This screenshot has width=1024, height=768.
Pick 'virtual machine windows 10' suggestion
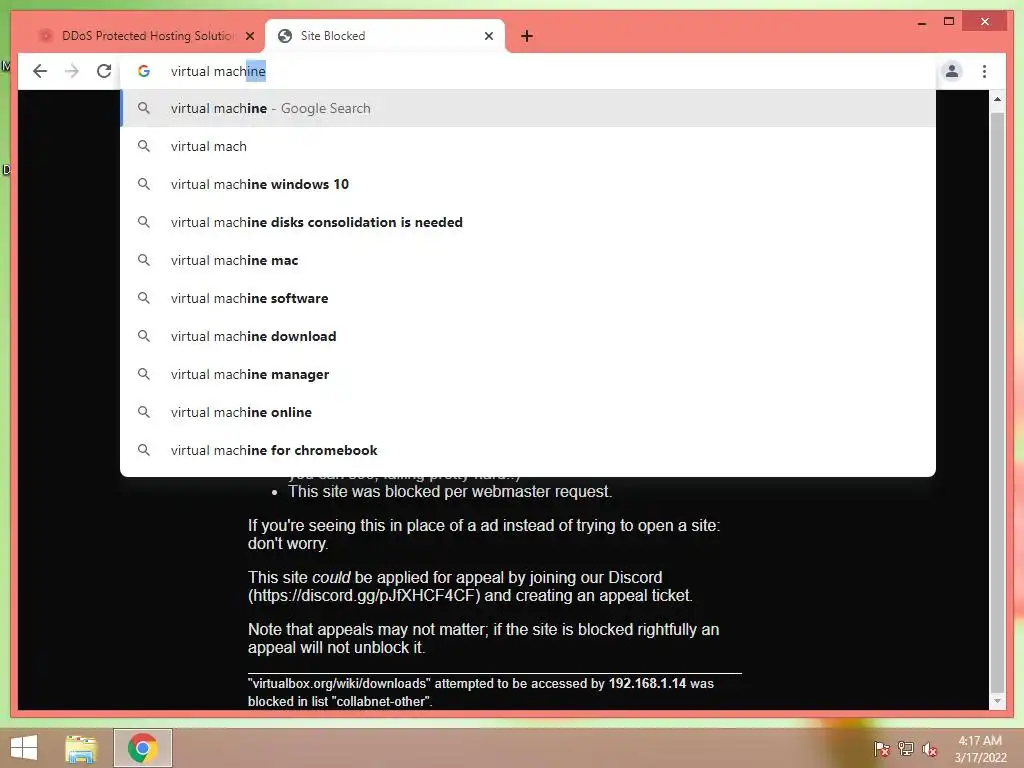tap(528, 184)
